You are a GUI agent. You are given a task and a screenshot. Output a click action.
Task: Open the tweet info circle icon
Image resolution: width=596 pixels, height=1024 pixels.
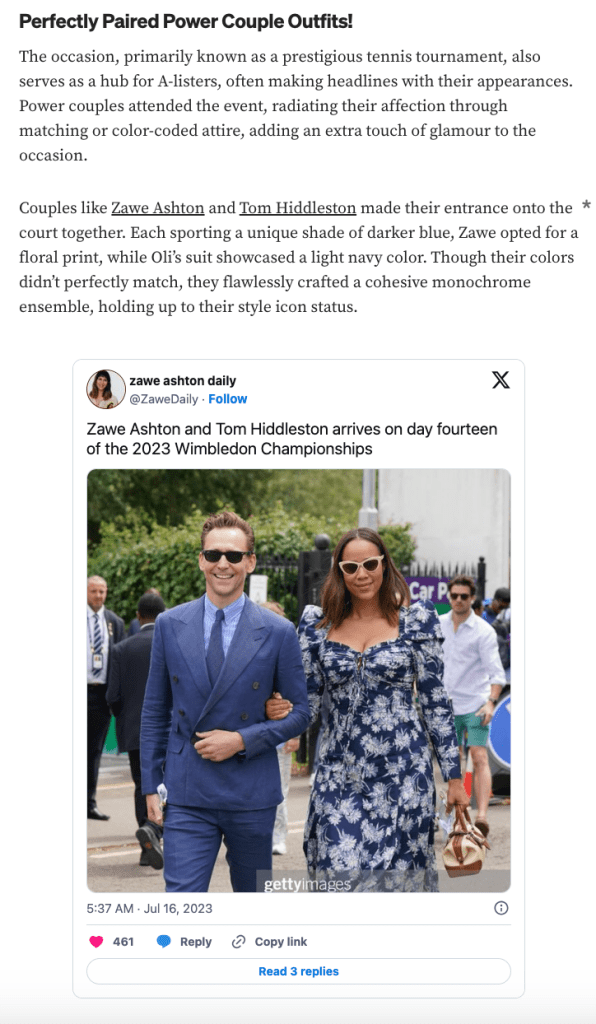pyautogui.click(x=501, y=908)
